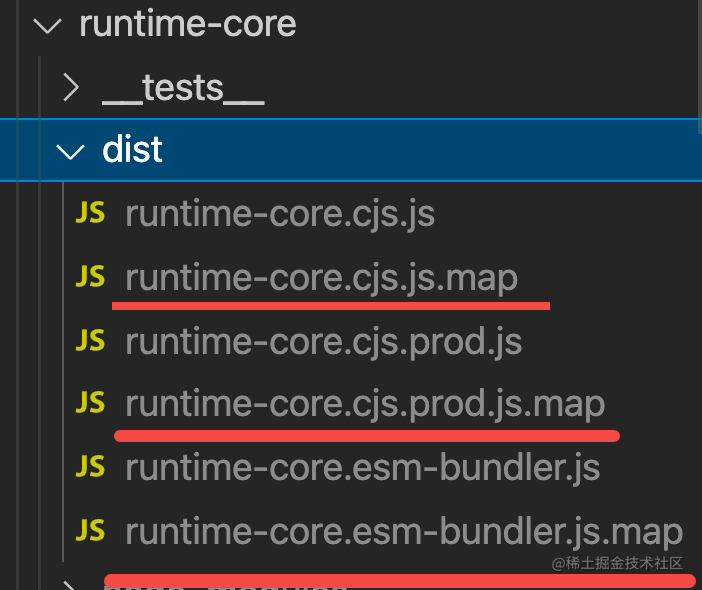
Task: Select the dist folder label
Action: pyautogui.click(x=132, y=152)
